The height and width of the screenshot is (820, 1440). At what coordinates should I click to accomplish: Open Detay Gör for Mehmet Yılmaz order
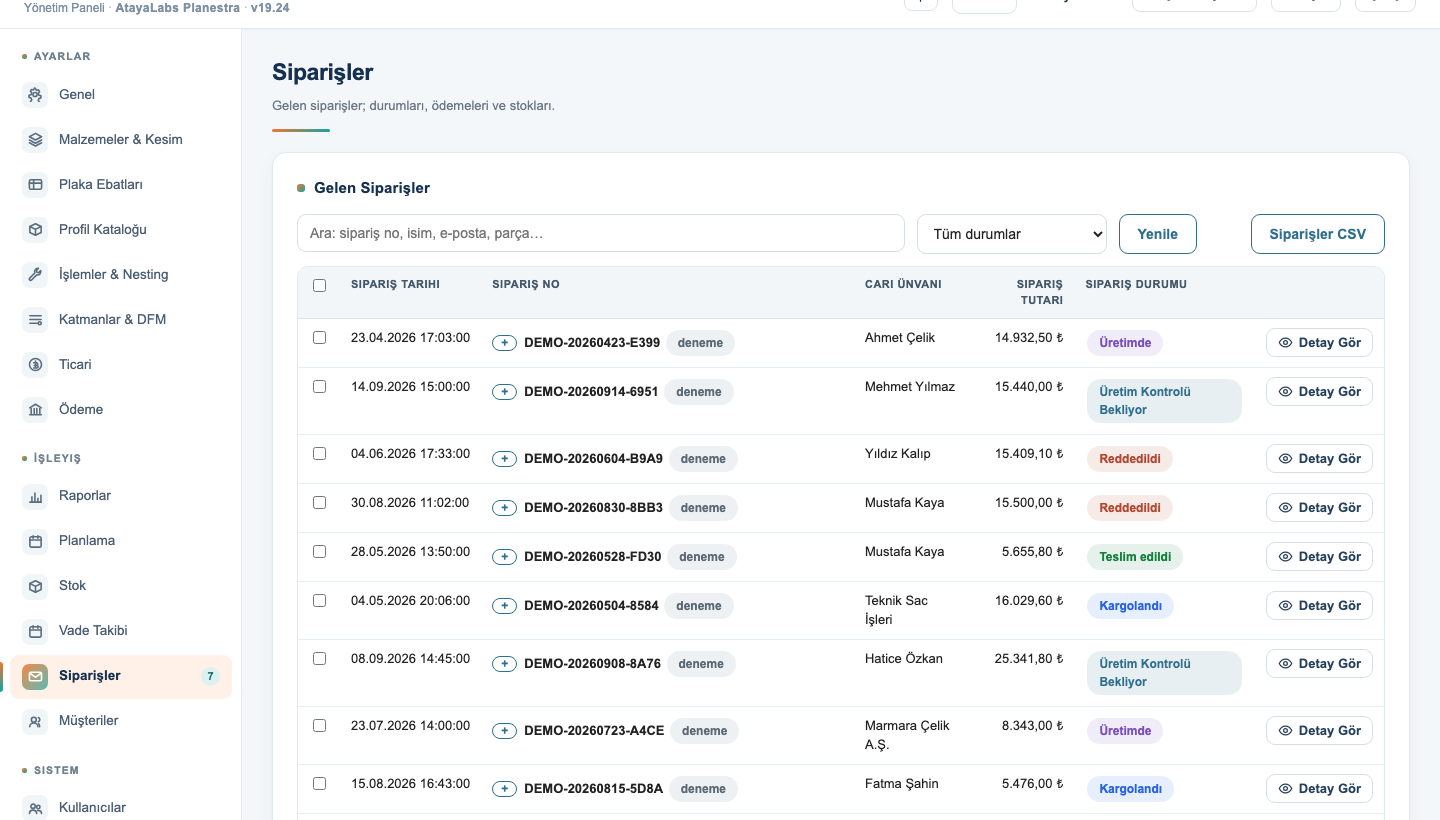coord(1319,392)
